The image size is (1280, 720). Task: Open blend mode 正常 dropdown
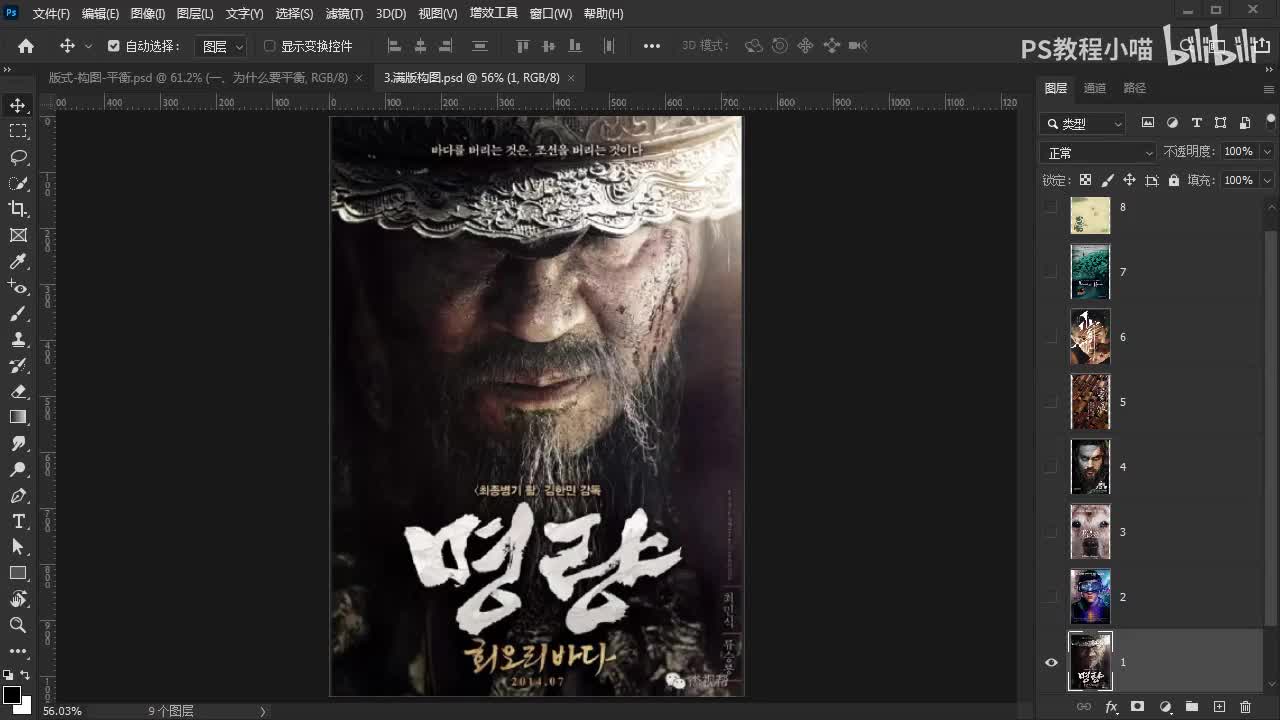1099,152
